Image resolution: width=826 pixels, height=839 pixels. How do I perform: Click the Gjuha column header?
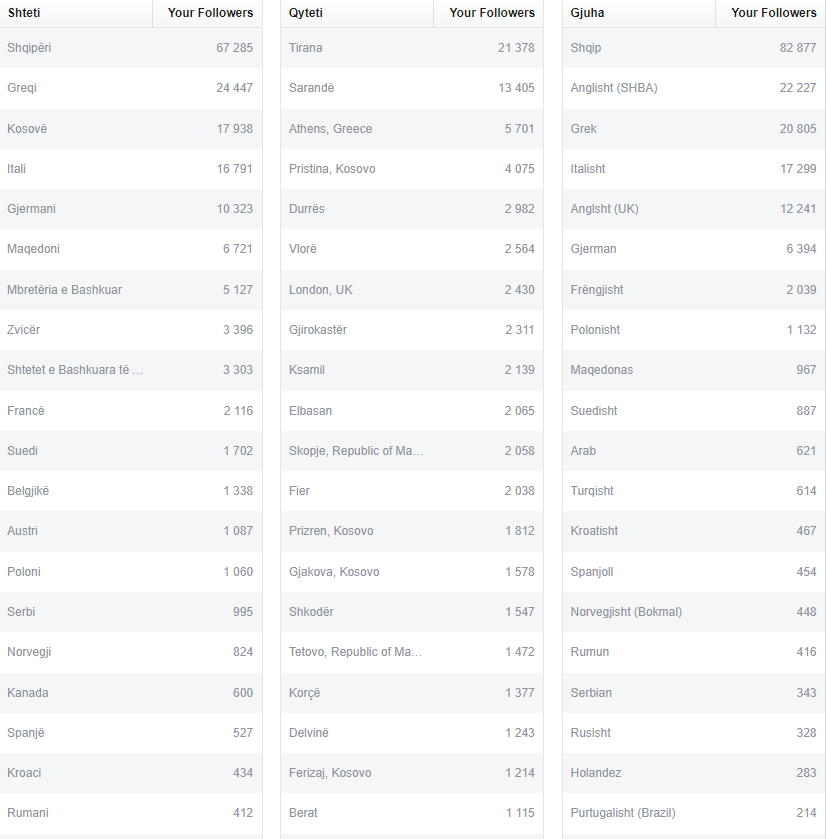click(x=639, y=13)
